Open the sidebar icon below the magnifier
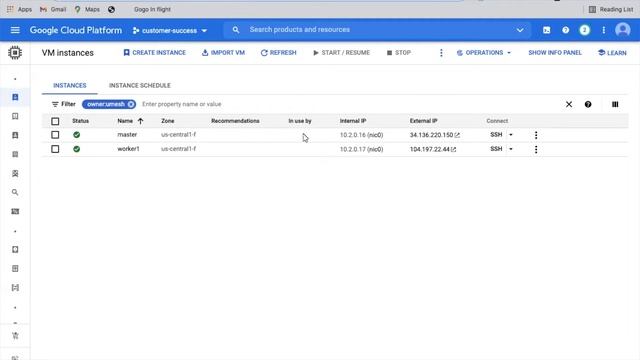This screenshot has height=360, width=640. click(15, 211)
